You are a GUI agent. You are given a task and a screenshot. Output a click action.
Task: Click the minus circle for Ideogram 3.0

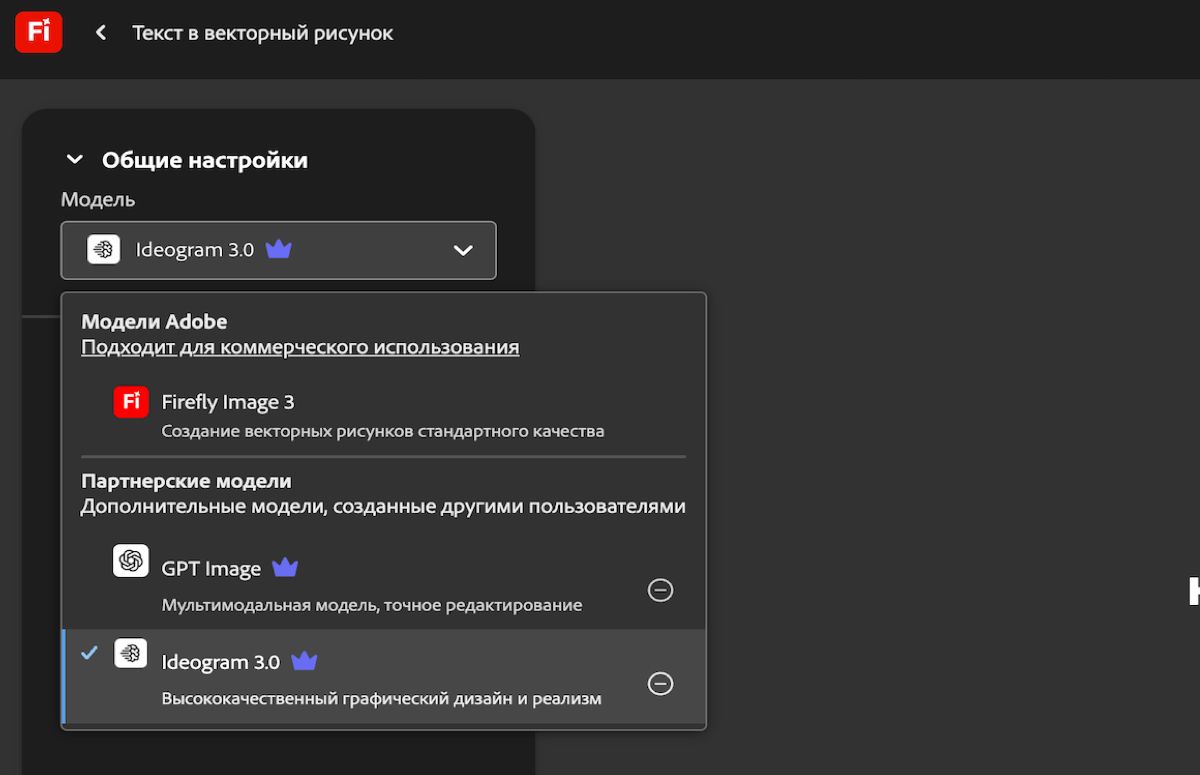[x=660, y=683]
